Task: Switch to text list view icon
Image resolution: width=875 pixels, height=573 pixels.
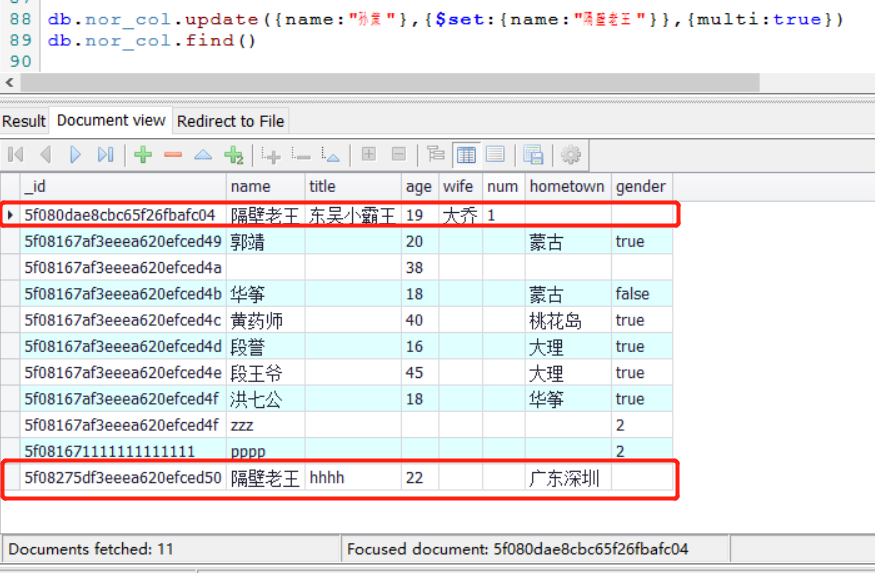Action: coord(495,154)
